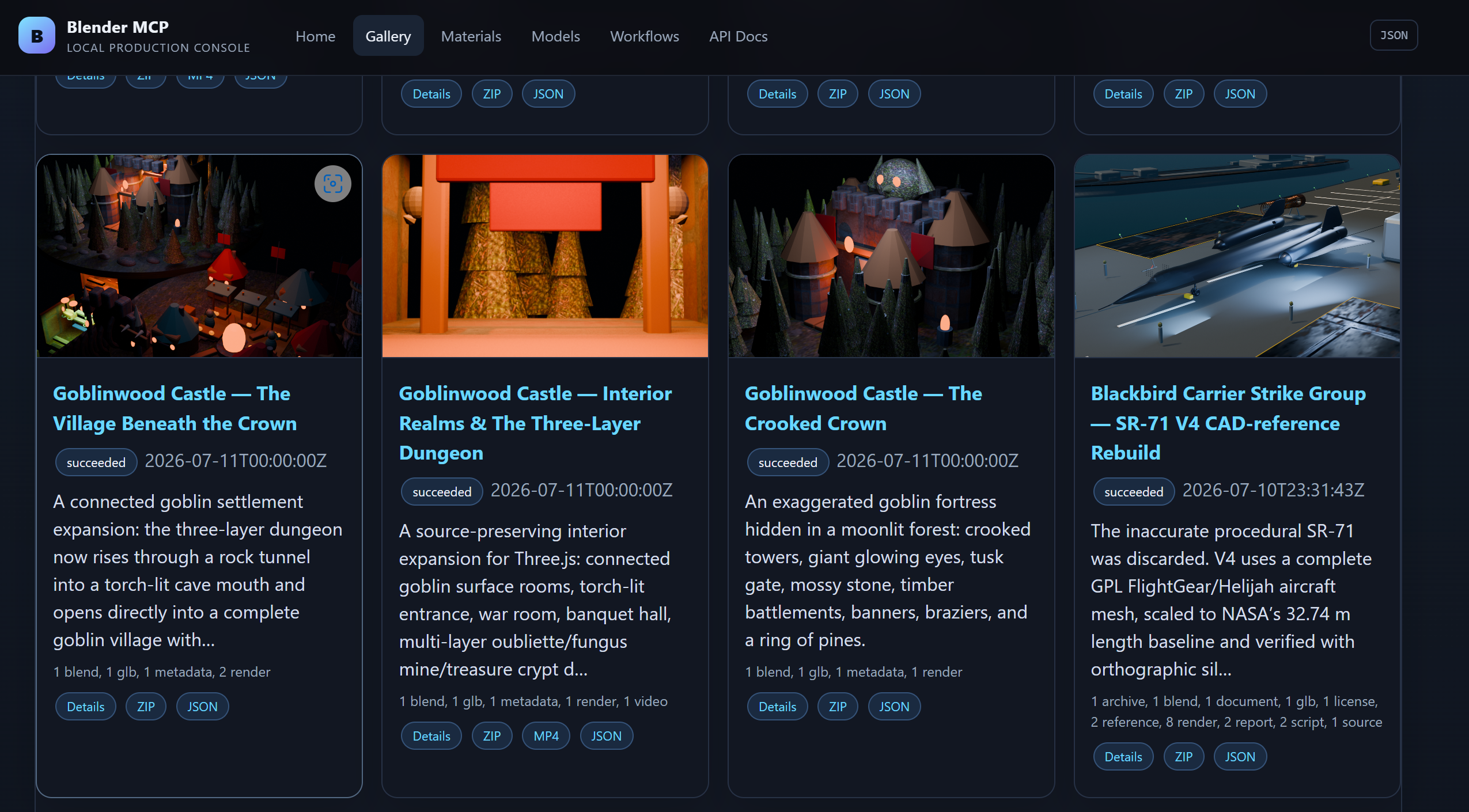Open title link Blackbird Carrier Strike Group
The image size is (1469, 812).
click(1228, 423)
